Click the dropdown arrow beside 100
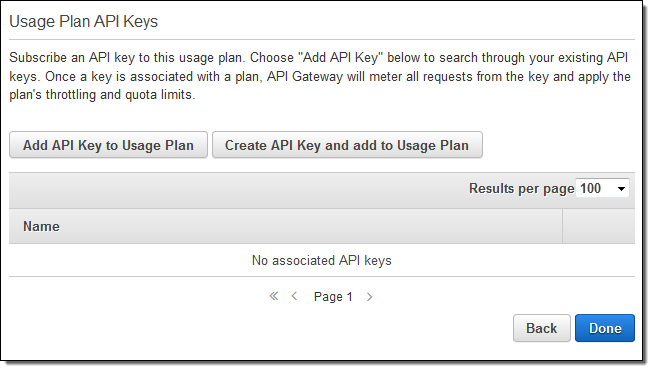Viewport: 653px width, 371px height. tap(621, 189)
